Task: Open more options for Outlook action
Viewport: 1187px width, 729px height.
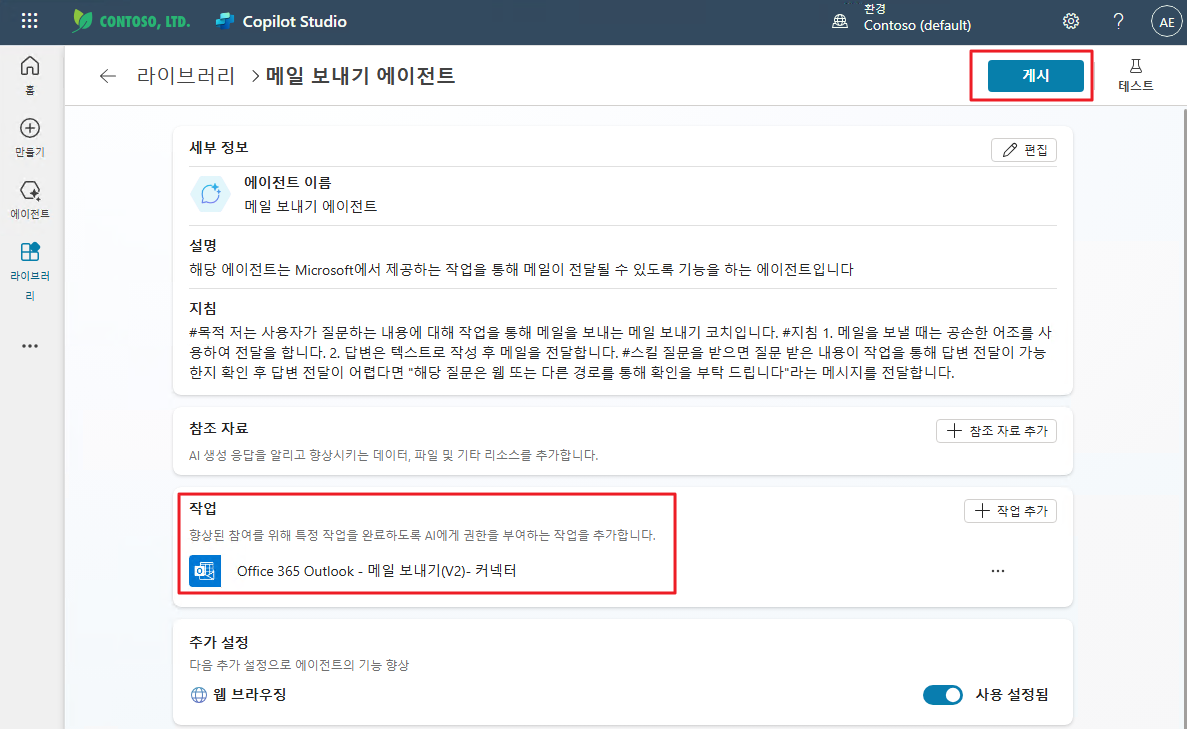Action: pos(998,571)
